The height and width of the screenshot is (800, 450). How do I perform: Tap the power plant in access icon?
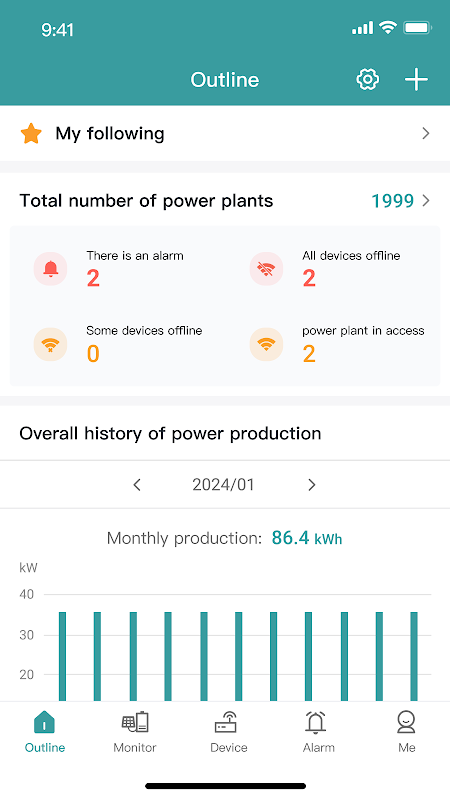pos(266,344)
